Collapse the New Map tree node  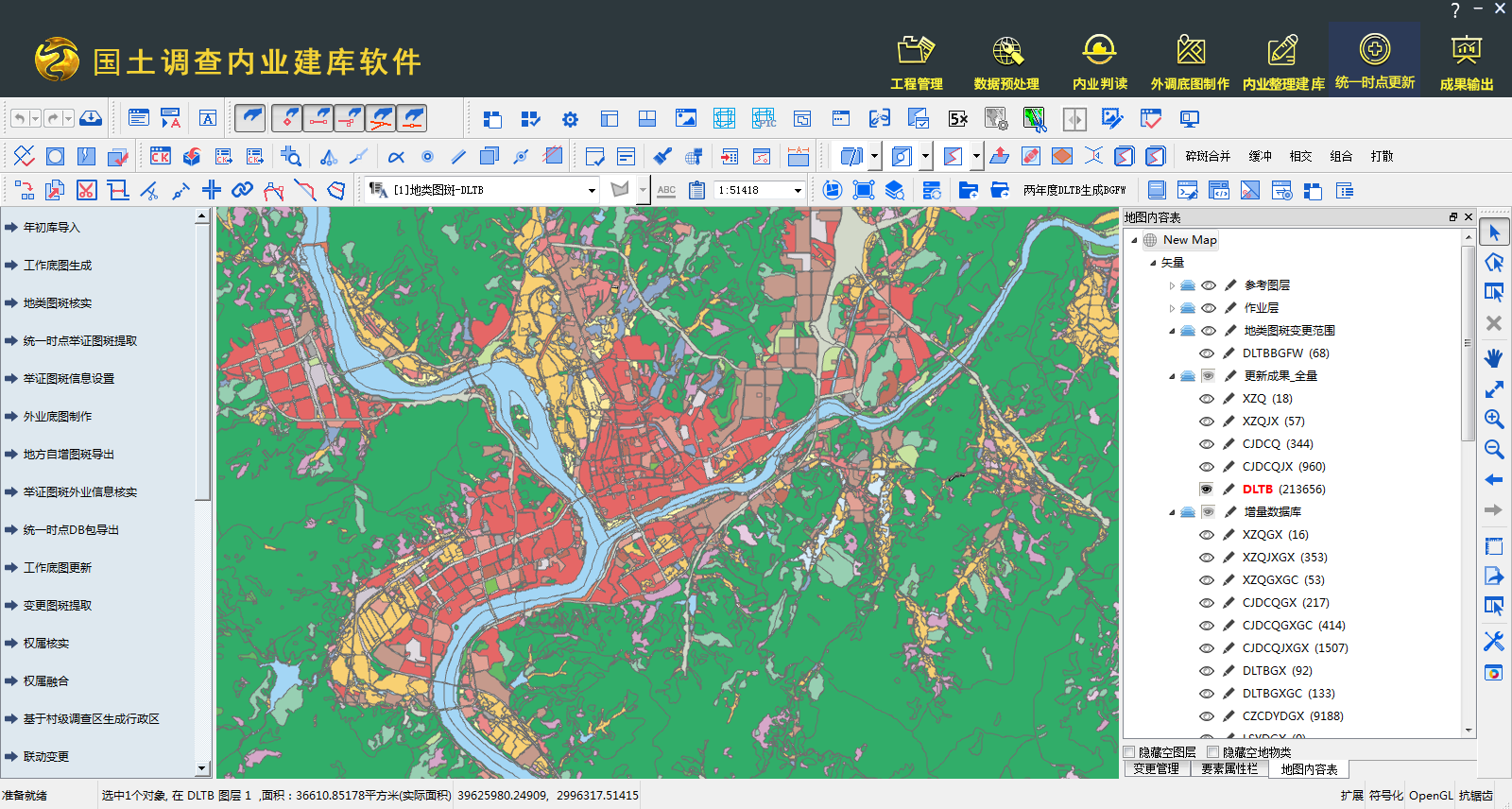tap(1135, 240)
